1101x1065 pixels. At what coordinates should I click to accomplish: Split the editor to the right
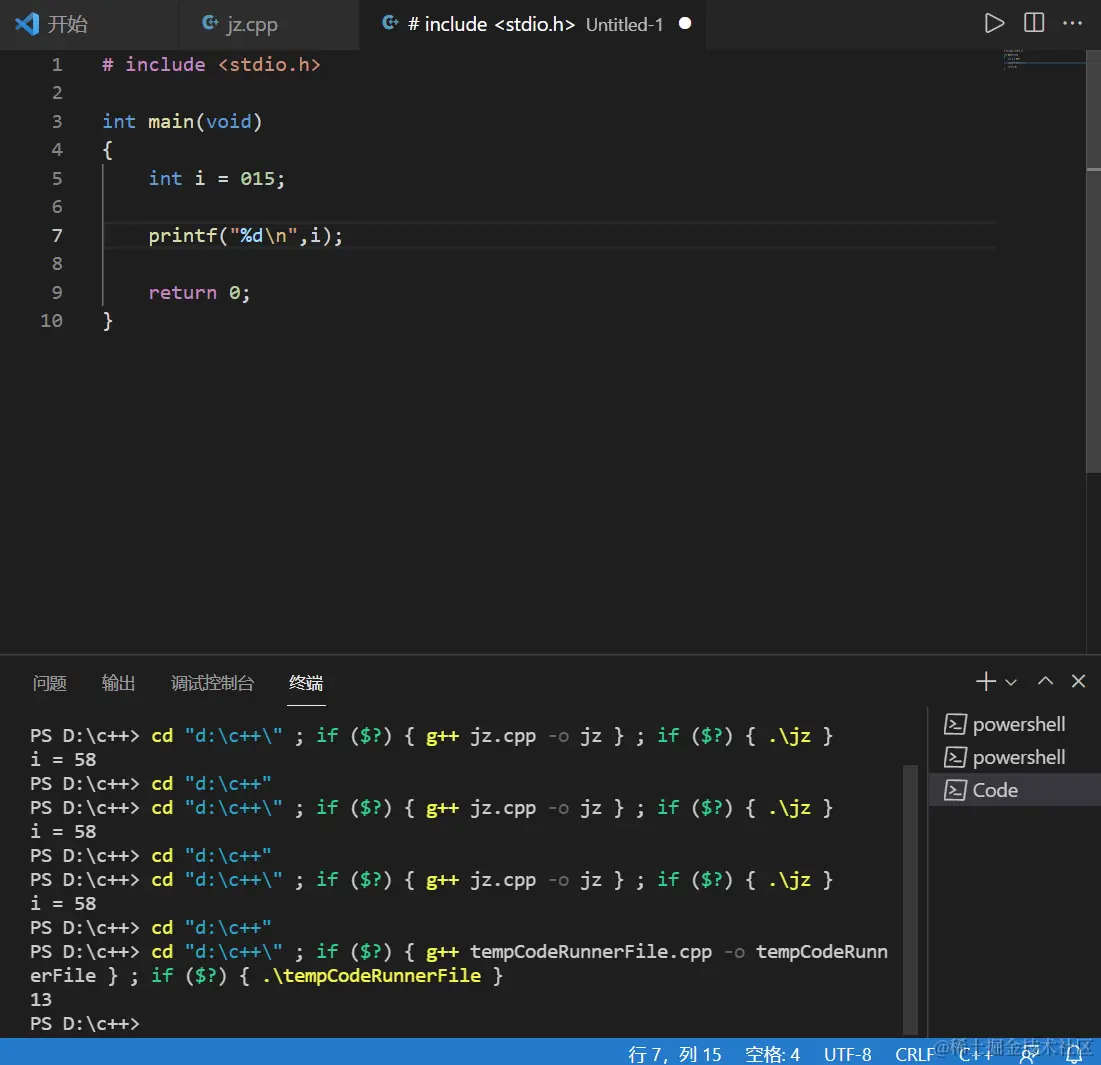coord(1034,23)
